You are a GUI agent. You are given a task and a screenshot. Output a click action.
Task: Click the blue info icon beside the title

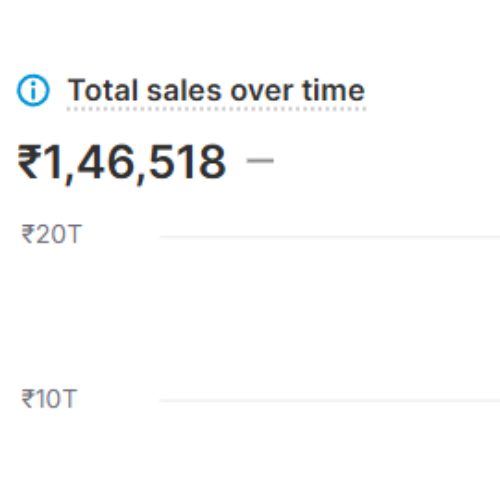pos(33,90)
